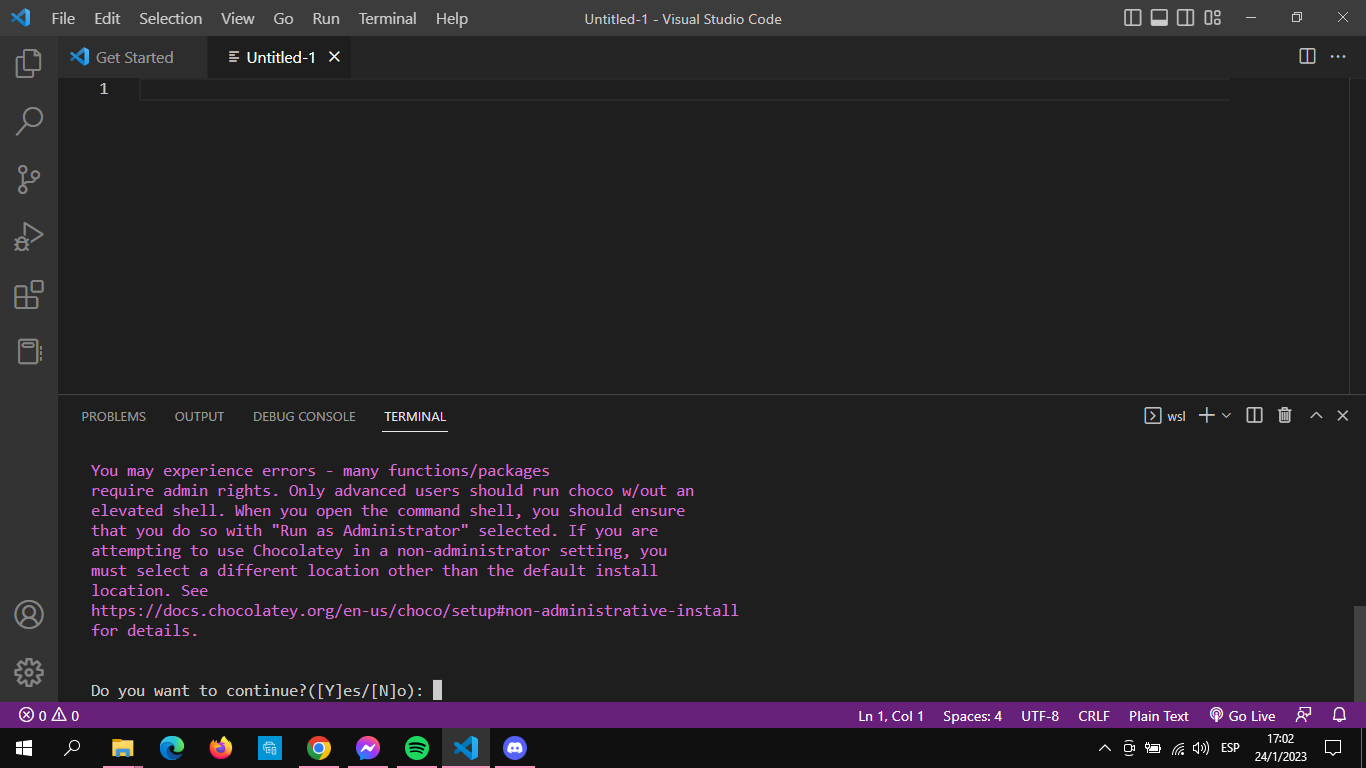Screen dimensions: 1366x768
Task: Switch to the PROBLEMS tab
Action: click(x=114, y=416)
